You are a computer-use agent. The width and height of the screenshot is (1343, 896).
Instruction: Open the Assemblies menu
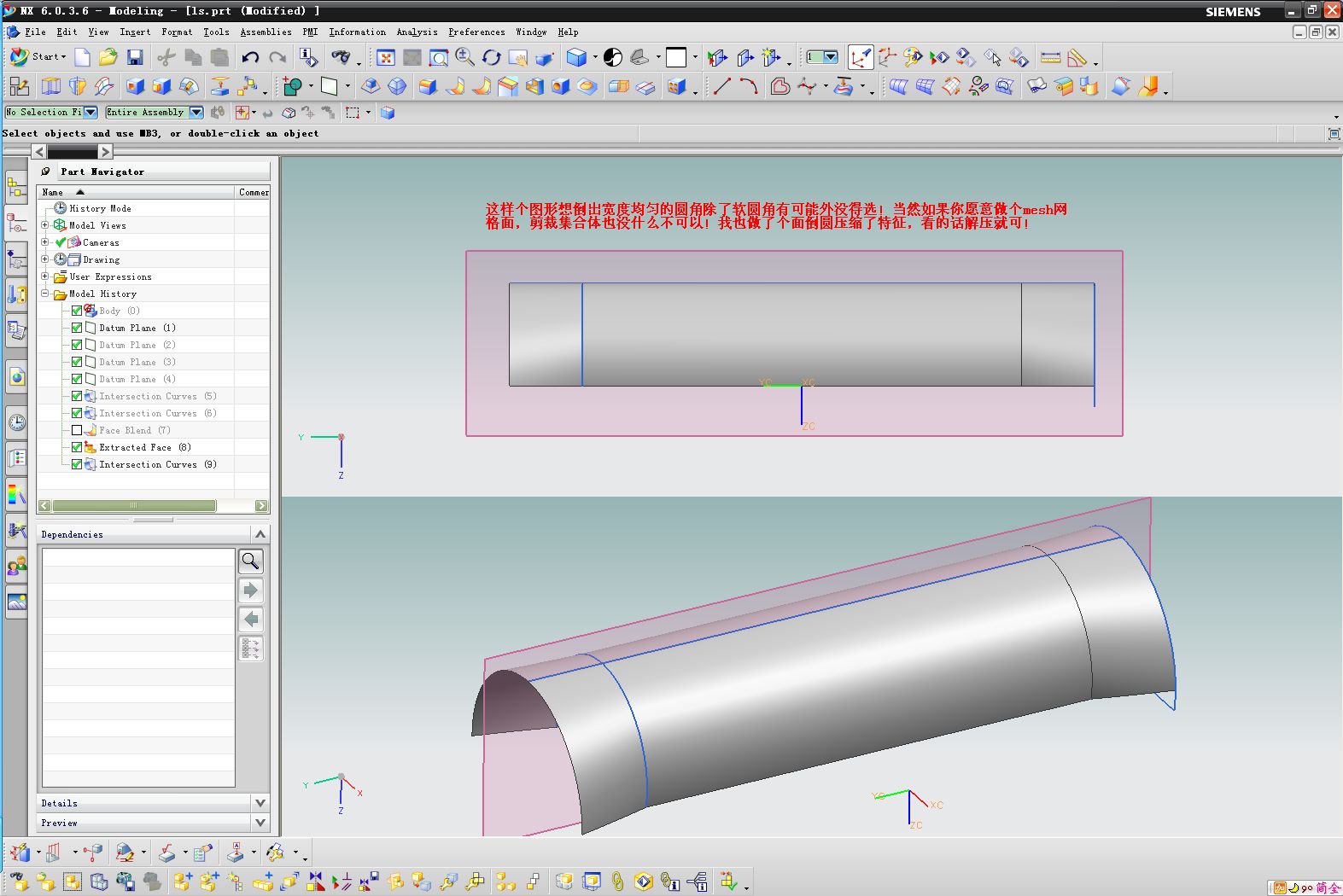(266, 32)
